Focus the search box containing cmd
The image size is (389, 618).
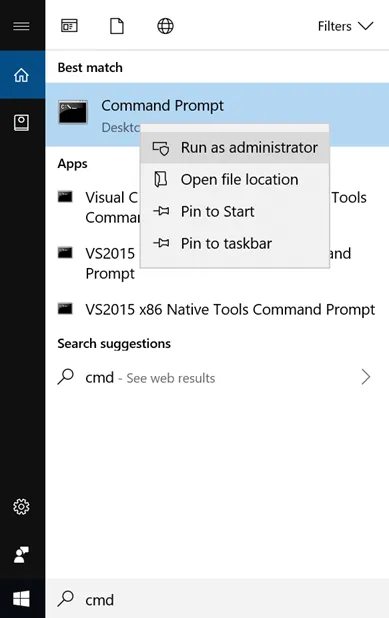217,599
